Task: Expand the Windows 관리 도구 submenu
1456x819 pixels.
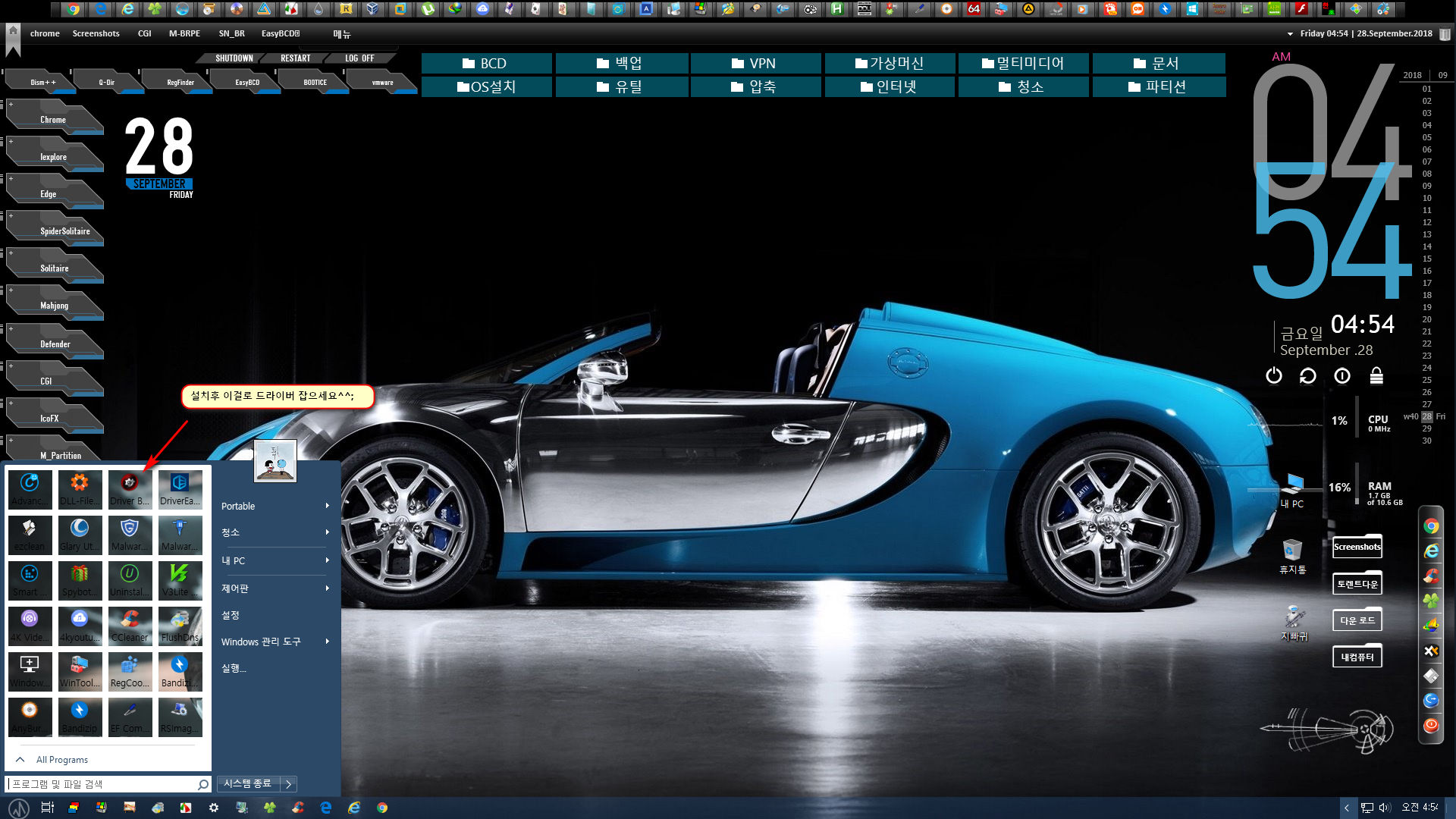Action: (x=275, y=642)
